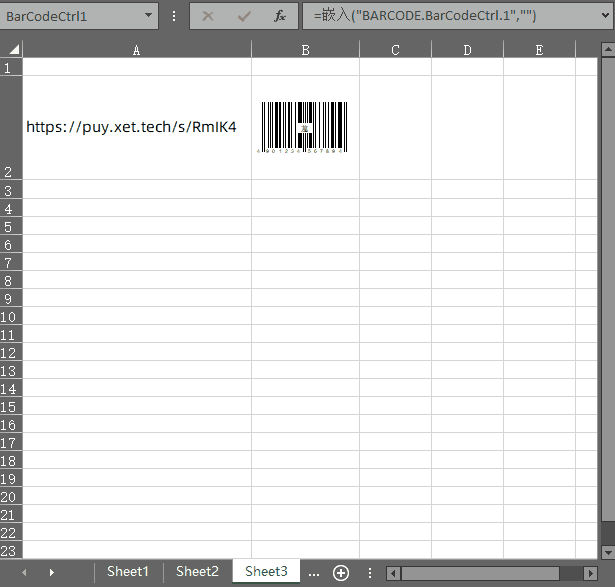The width and height of the screenshot is (615, 587).
Task: Click the vertical scrollbar thumb
Action: click(x=608, y=289)
